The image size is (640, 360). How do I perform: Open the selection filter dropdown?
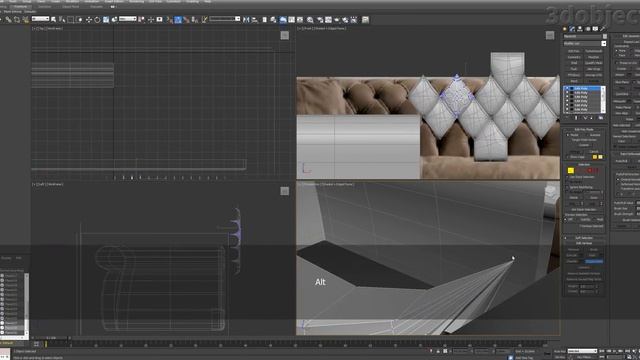click(40, 19)
